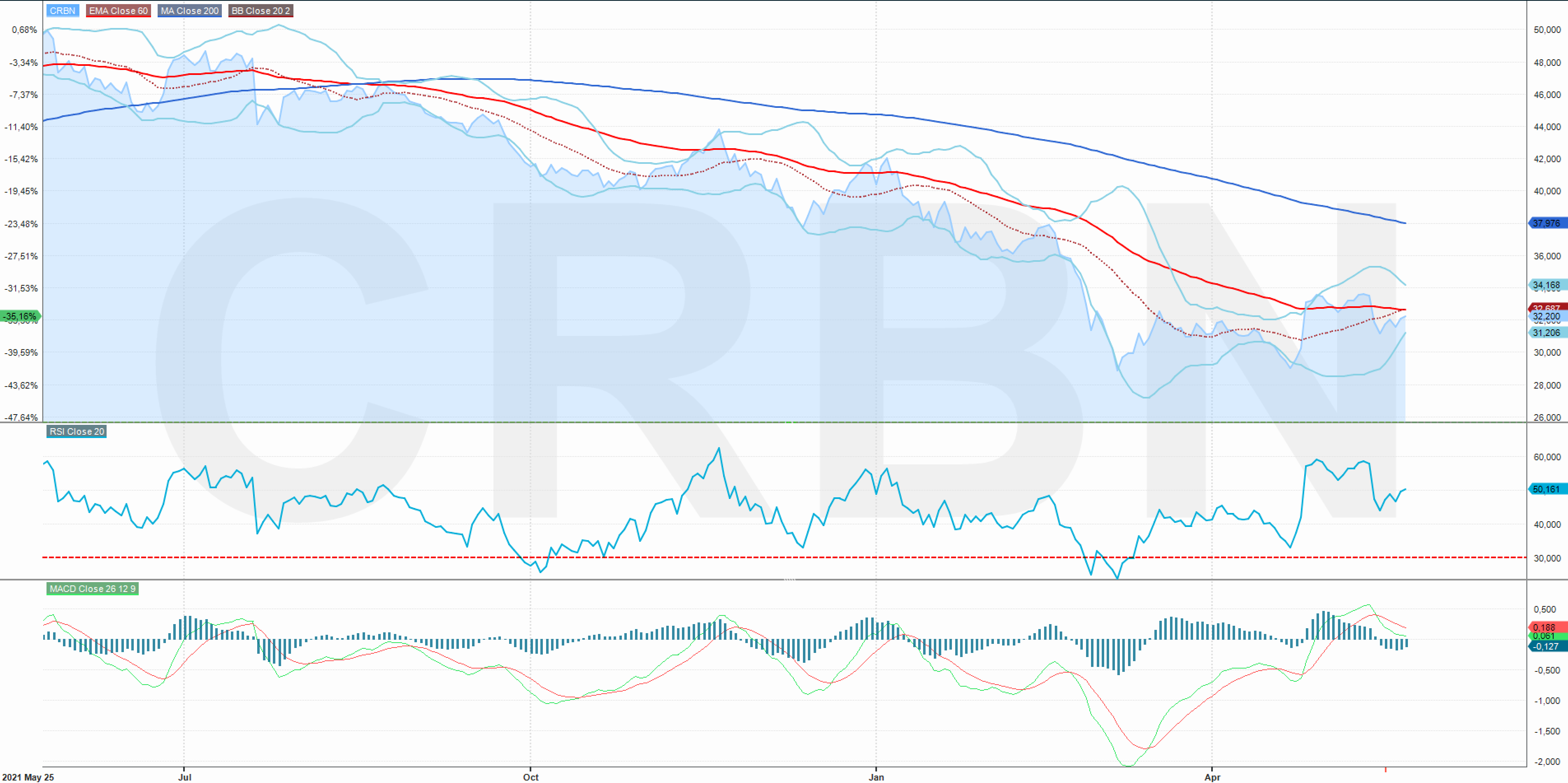Image resolution: width=1568 pixels, height=783 pixels.
Task: Select the -0,500 MACD axis value
Action: point(1547,670)
